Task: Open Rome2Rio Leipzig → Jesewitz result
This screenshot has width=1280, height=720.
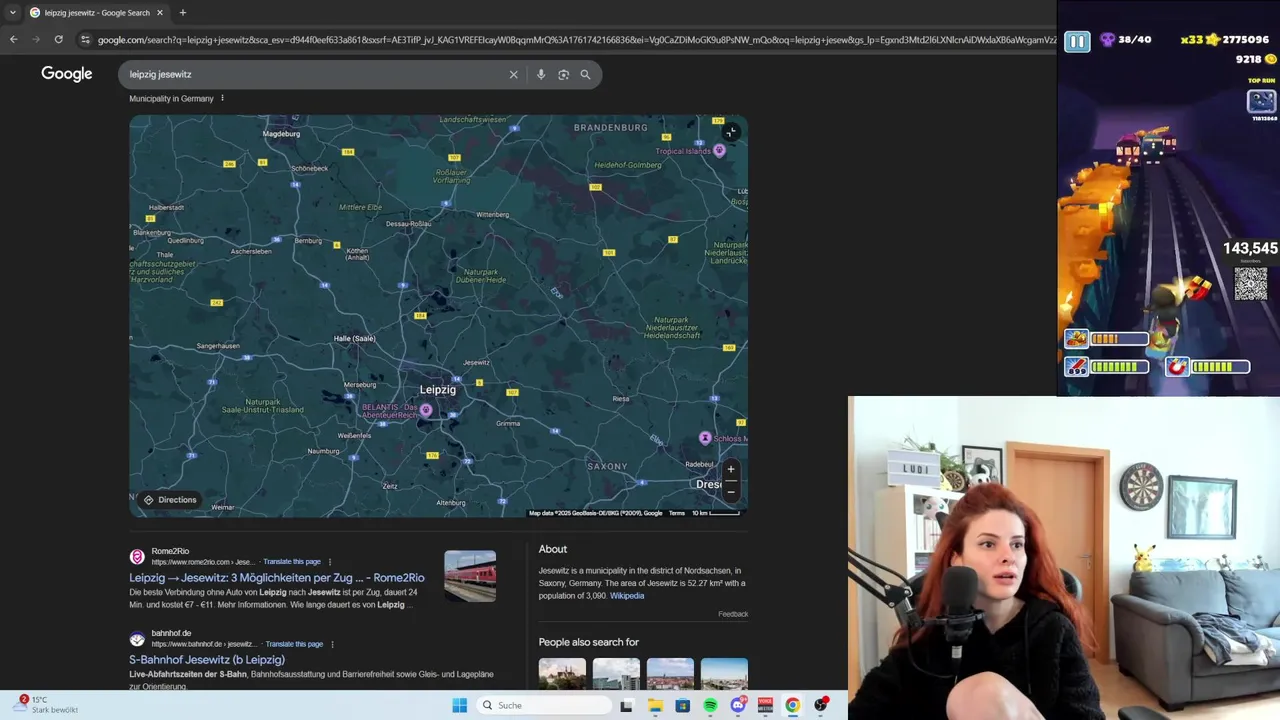Action: (x=277, y=578)
